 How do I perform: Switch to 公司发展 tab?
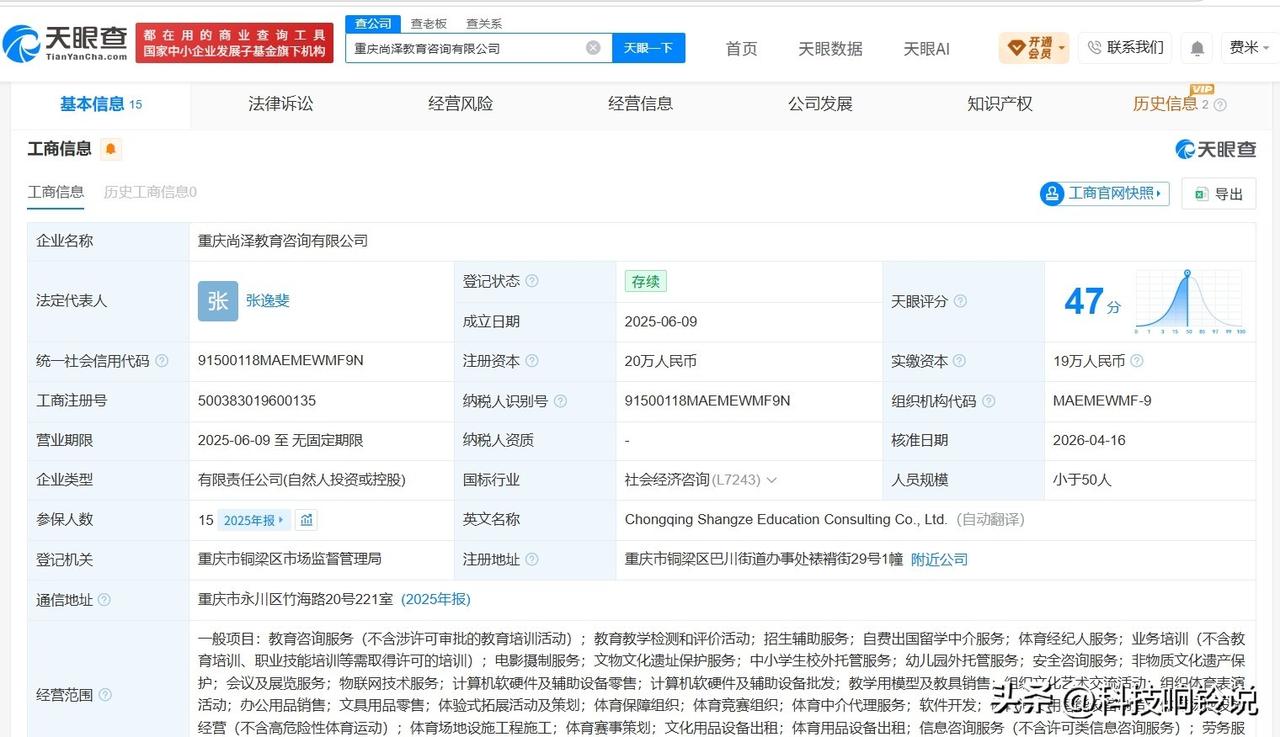pos(820,104)
